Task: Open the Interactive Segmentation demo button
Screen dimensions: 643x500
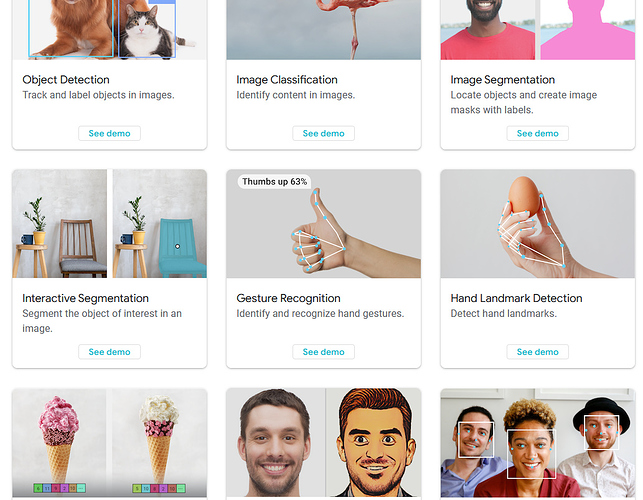Action: coord(109,352)
